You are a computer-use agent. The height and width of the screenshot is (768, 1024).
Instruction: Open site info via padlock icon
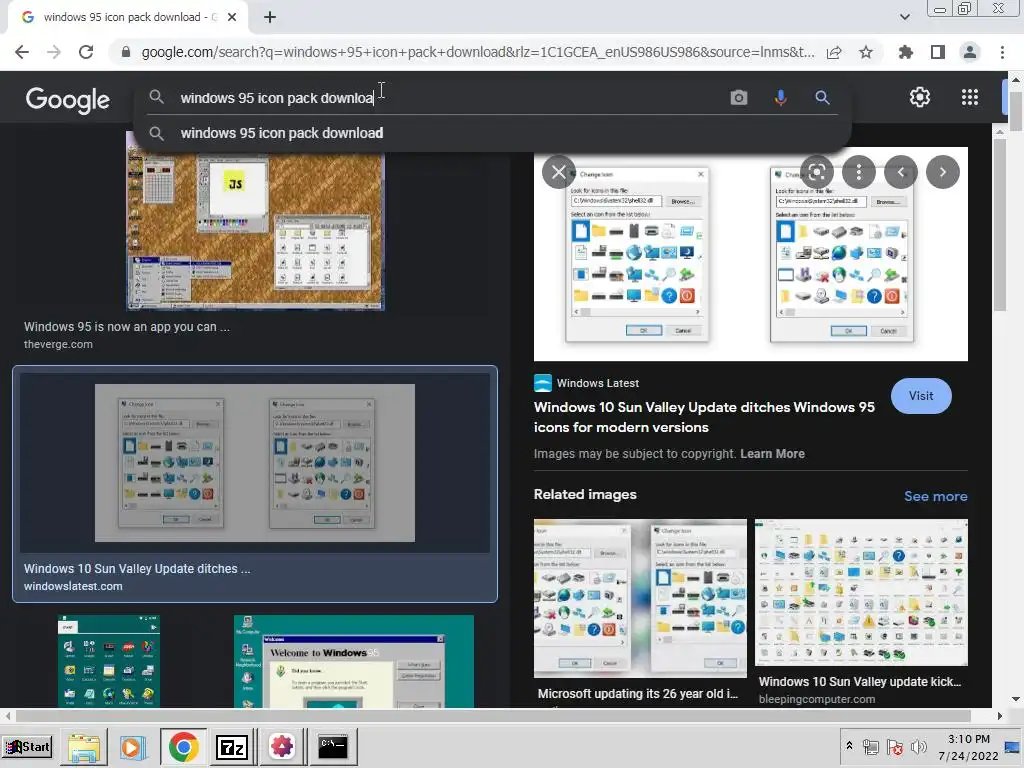[x=126, y=52]
